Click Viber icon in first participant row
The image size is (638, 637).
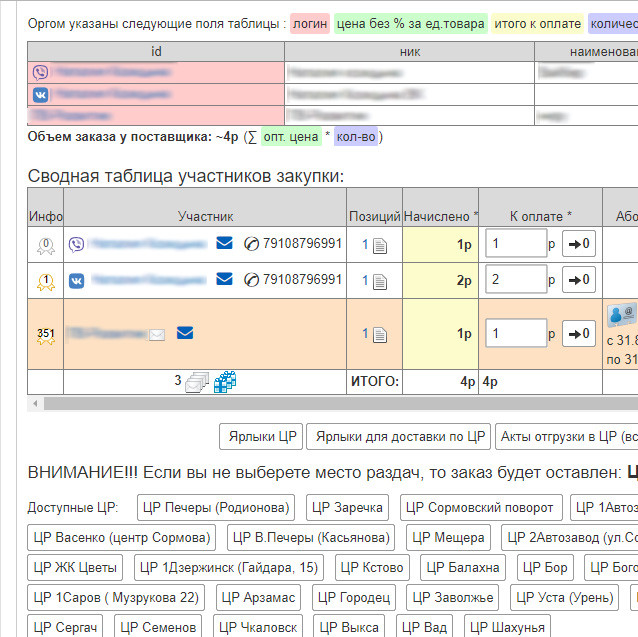[76, 244]
